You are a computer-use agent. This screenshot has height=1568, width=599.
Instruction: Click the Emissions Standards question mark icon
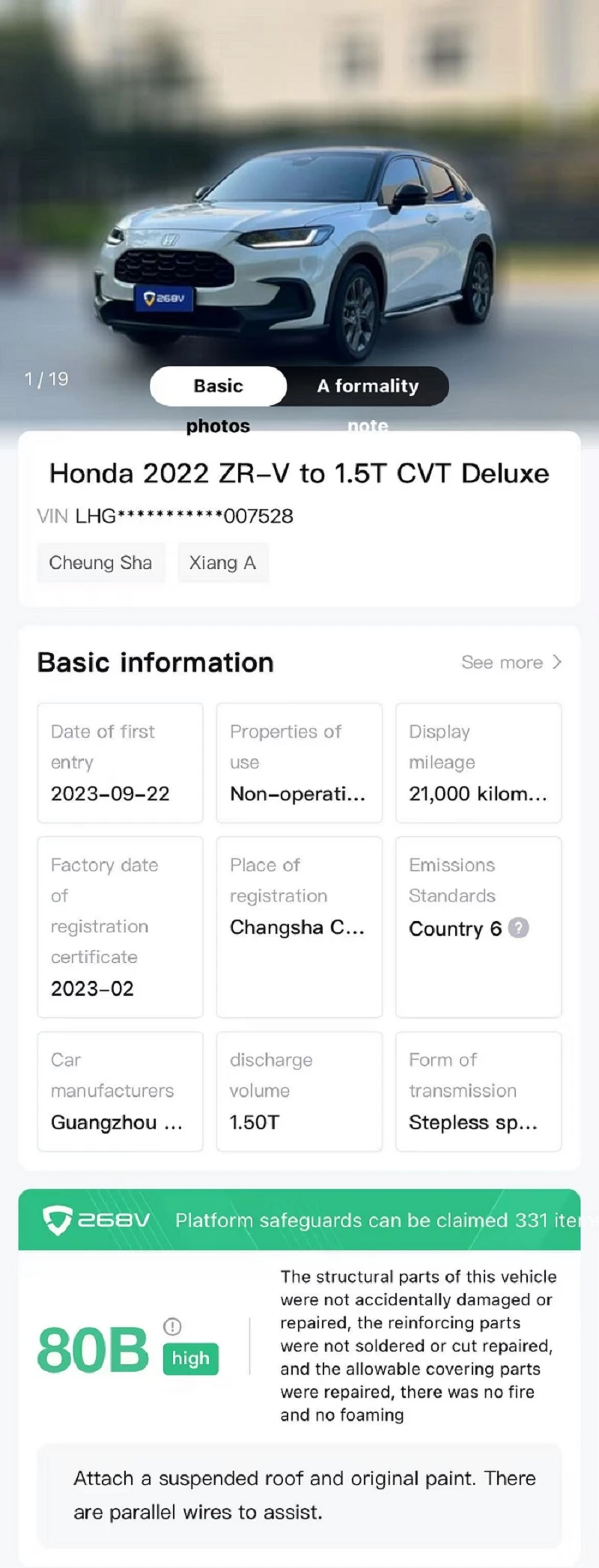[518, 928]
